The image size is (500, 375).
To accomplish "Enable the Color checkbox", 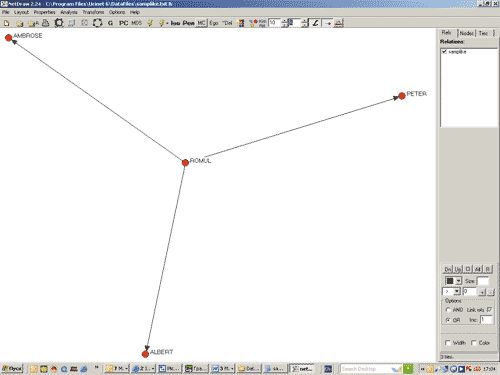I will [474, 343].
